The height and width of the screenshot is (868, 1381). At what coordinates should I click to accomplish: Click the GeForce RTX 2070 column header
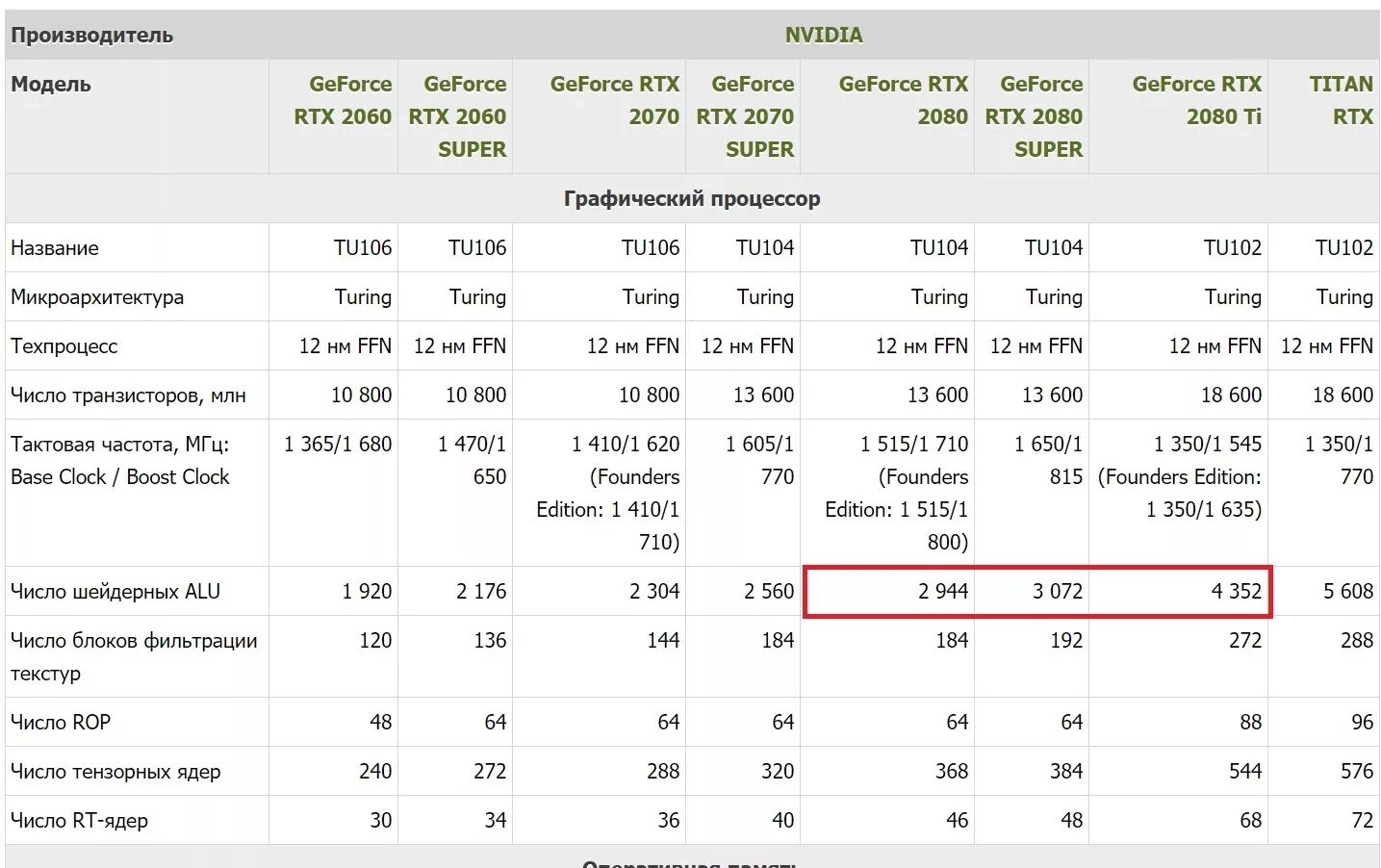pos(614,100)
